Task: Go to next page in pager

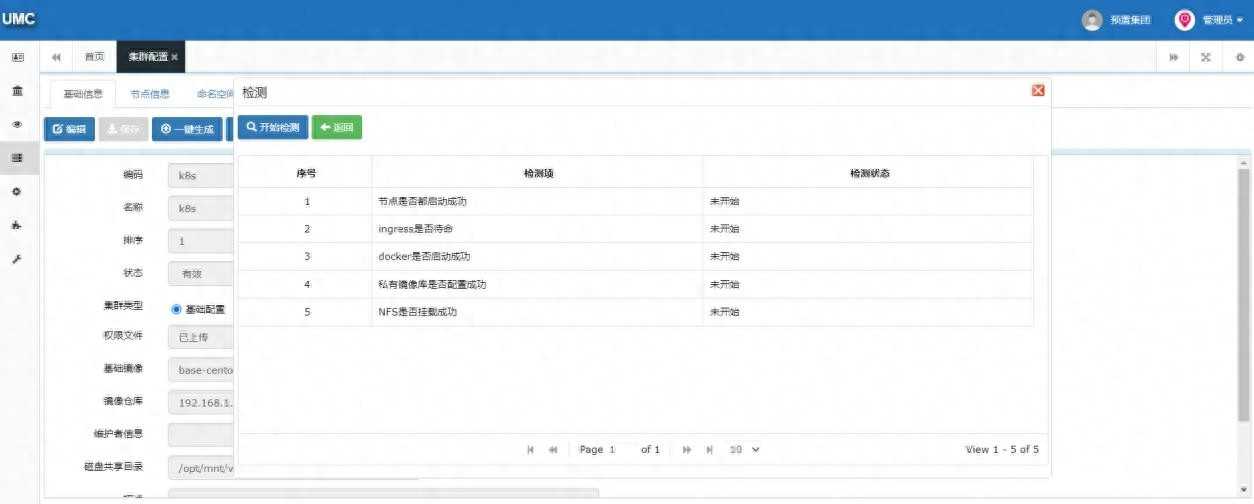Action: tap(687, 450)
